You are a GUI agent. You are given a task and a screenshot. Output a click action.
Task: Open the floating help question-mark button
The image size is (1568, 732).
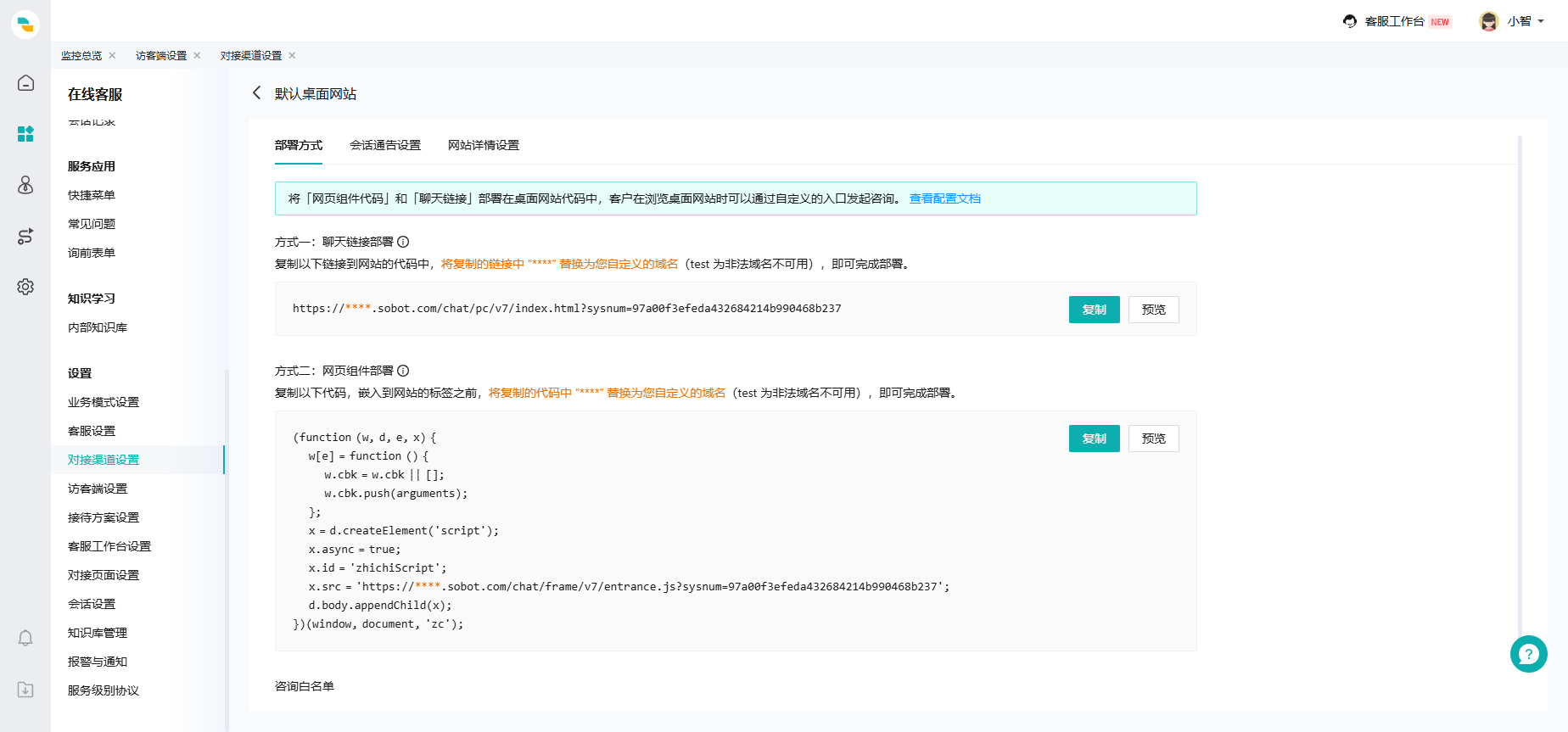pos(1528,654)
